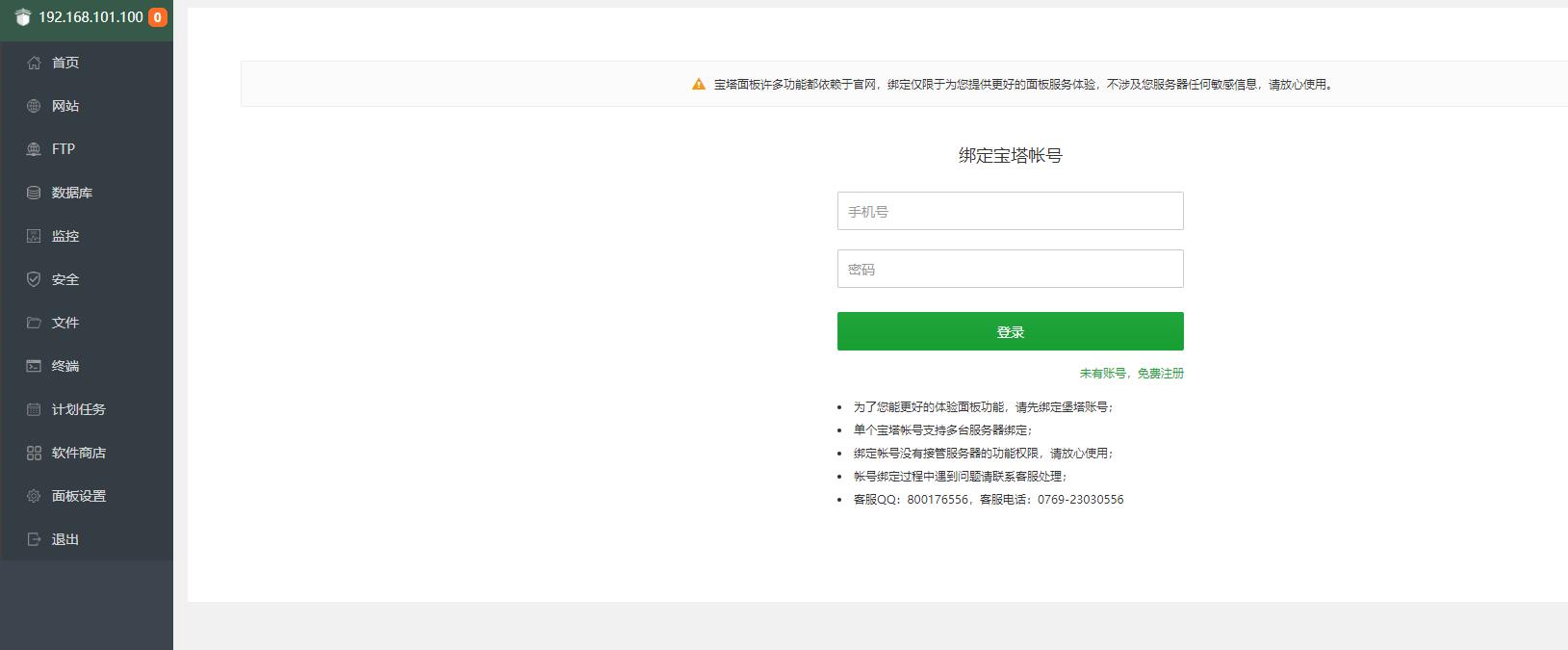Click the monitoring chart icon beside 监控
Viewport: 1568px width, 650px height.
click(x=34, y=236)
